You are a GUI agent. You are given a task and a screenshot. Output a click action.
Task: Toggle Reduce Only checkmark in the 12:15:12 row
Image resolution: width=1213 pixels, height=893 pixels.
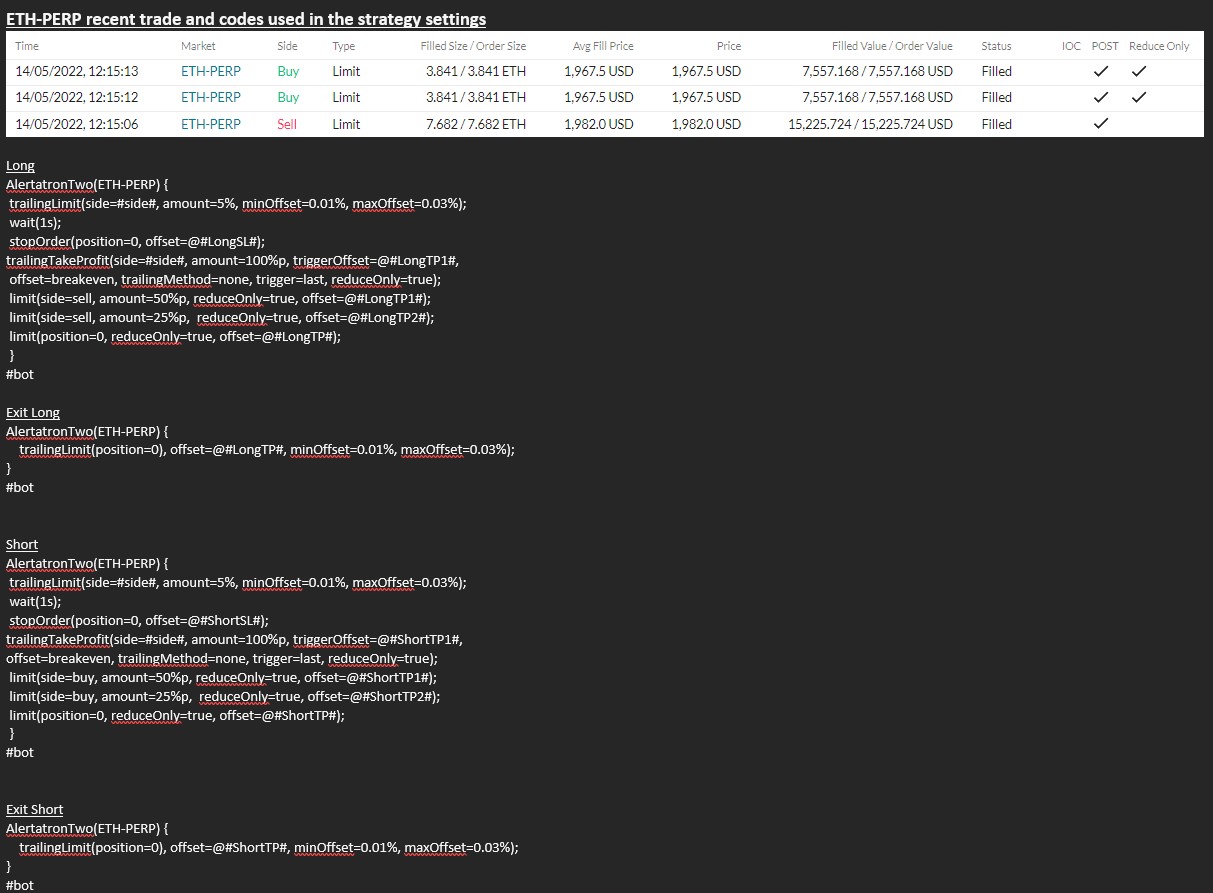tap(1139, 97)
